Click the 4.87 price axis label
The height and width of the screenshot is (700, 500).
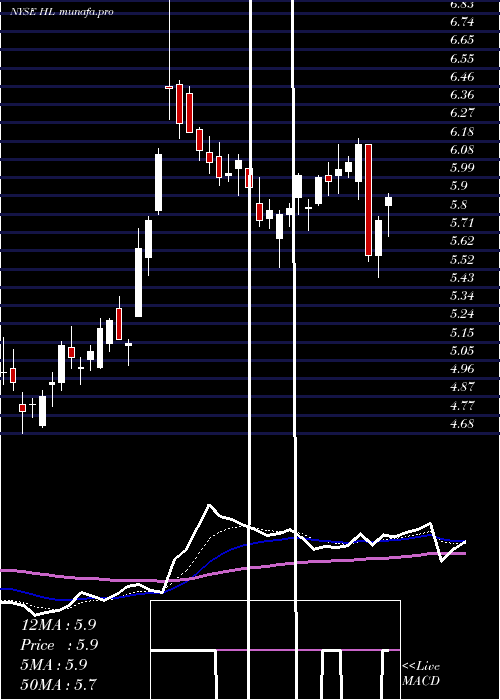(462, 387)
